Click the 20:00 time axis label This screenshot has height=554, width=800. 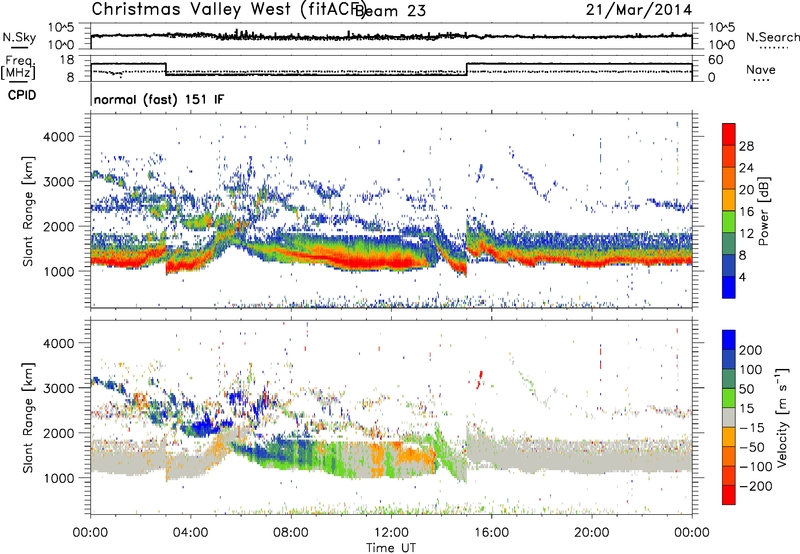(592, 533)
